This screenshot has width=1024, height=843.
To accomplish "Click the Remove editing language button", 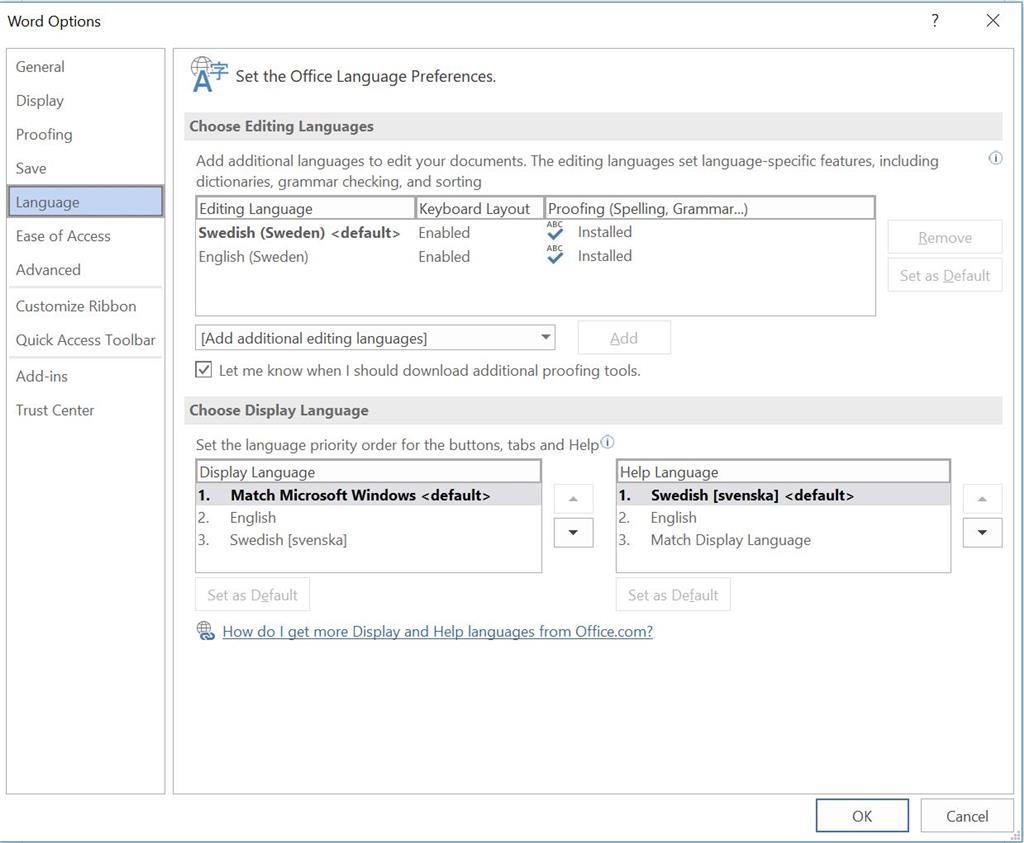I will (944, 237).
